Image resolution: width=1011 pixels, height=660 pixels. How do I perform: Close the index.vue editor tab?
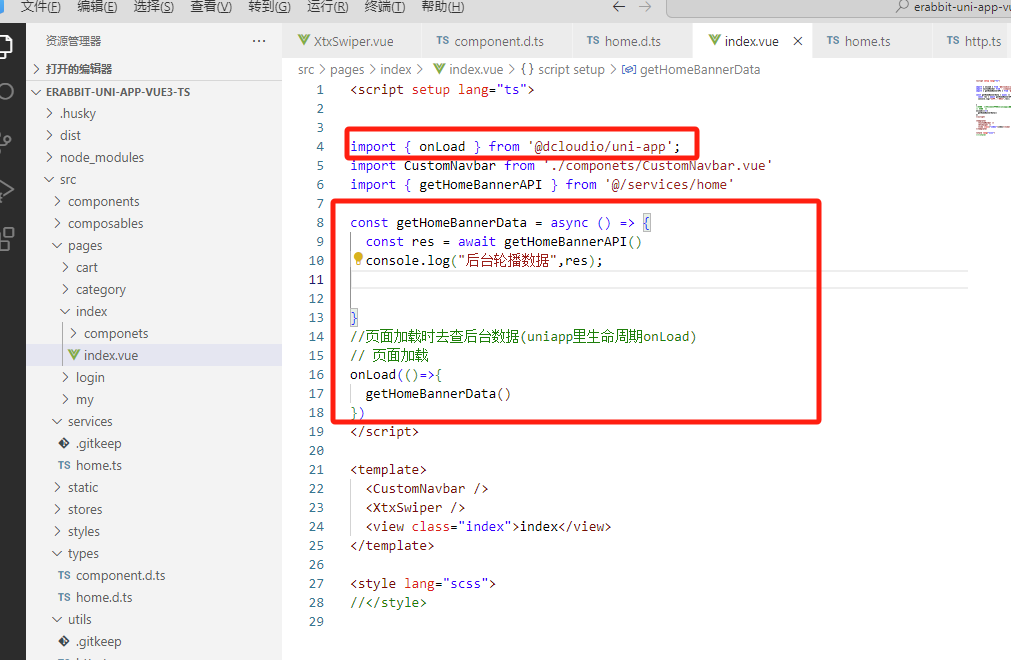coord(798,41)
